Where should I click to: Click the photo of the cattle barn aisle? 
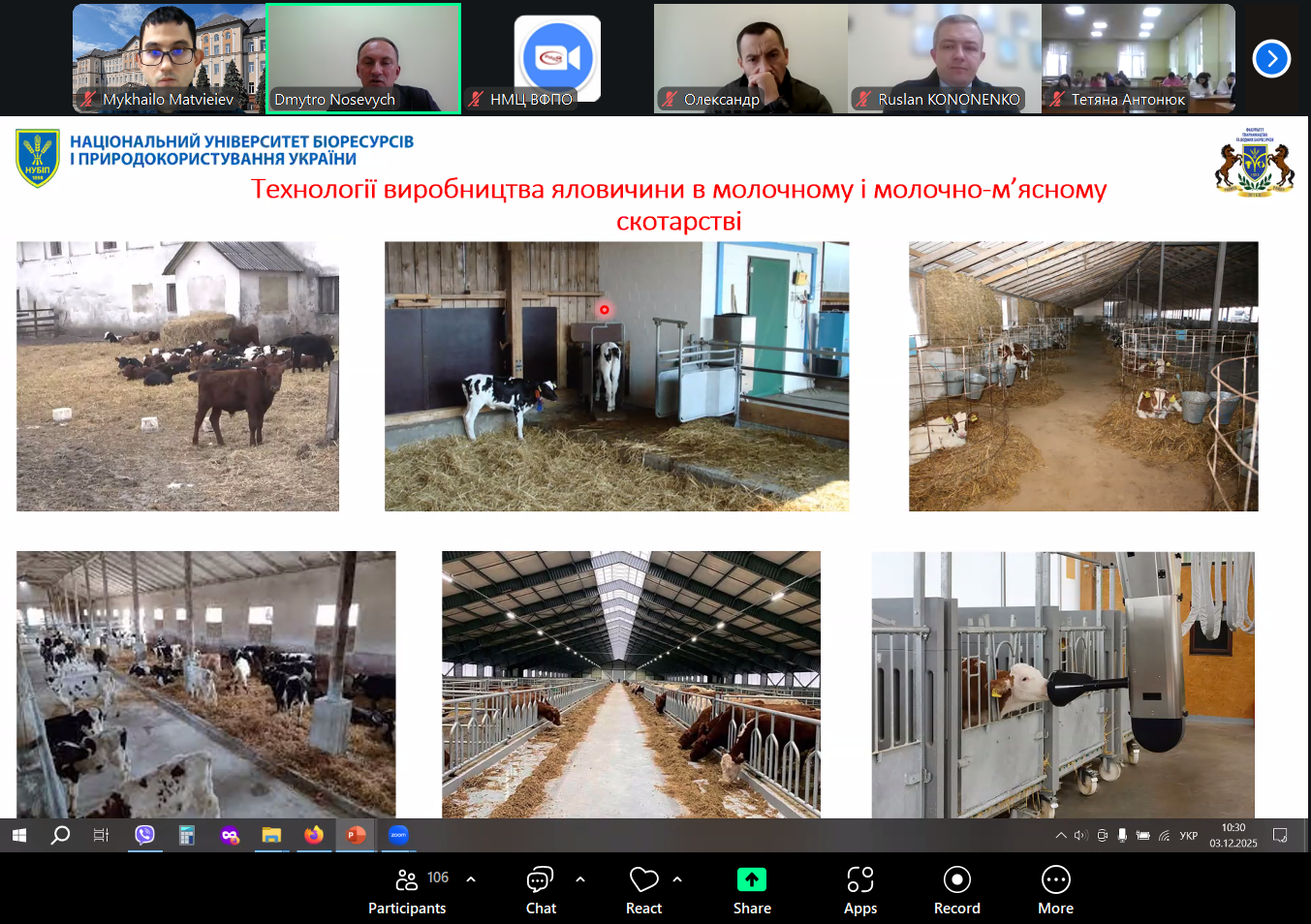click(x=631, y=685)
